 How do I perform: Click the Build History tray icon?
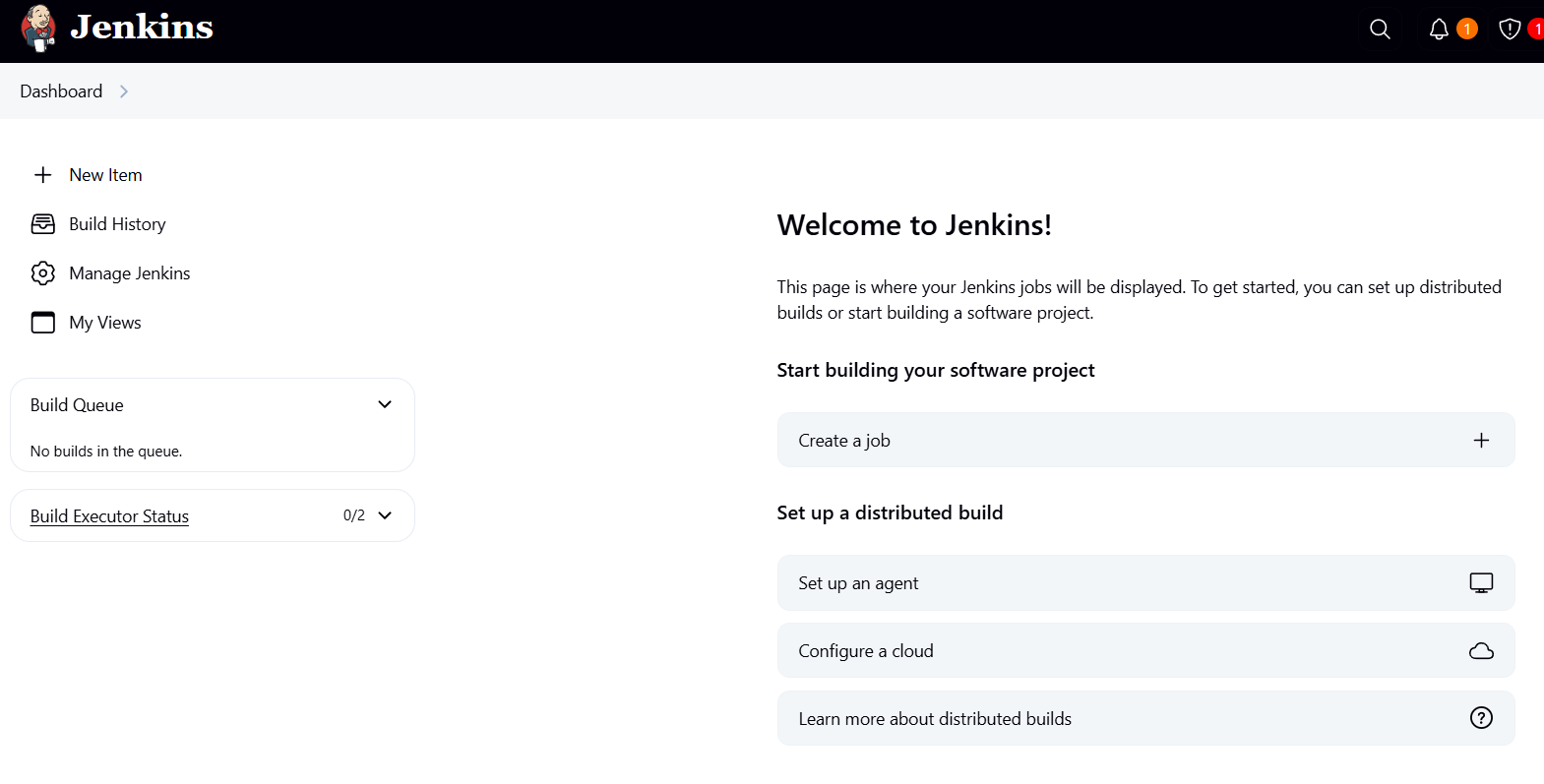pyautogui.click(x=43, y=224)
